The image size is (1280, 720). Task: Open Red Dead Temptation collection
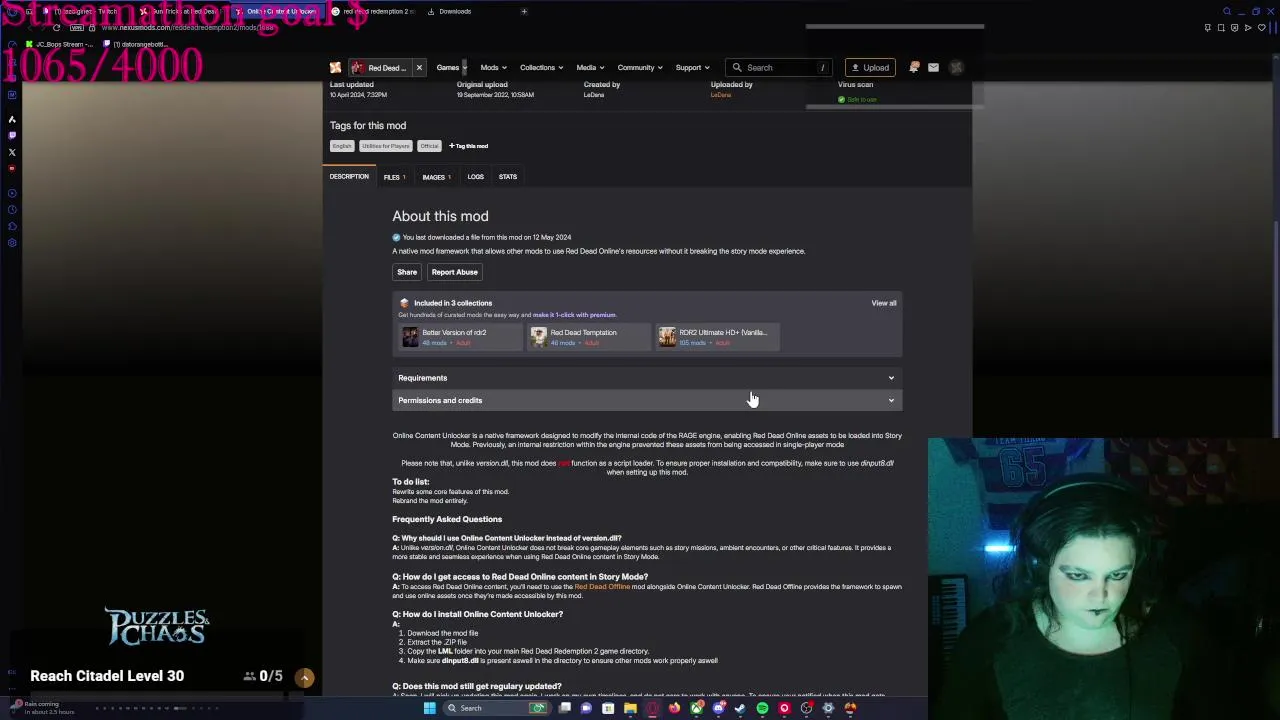589,337
